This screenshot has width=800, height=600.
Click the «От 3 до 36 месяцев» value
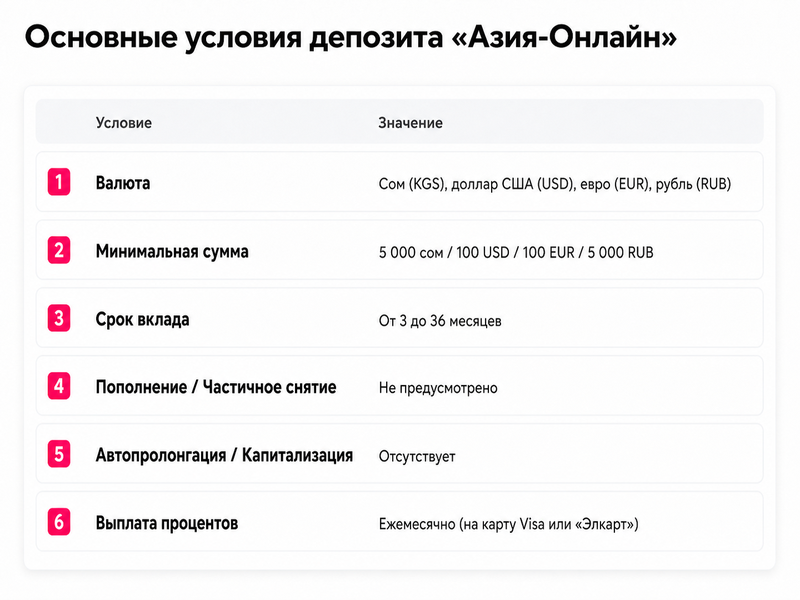click(440, 320)
